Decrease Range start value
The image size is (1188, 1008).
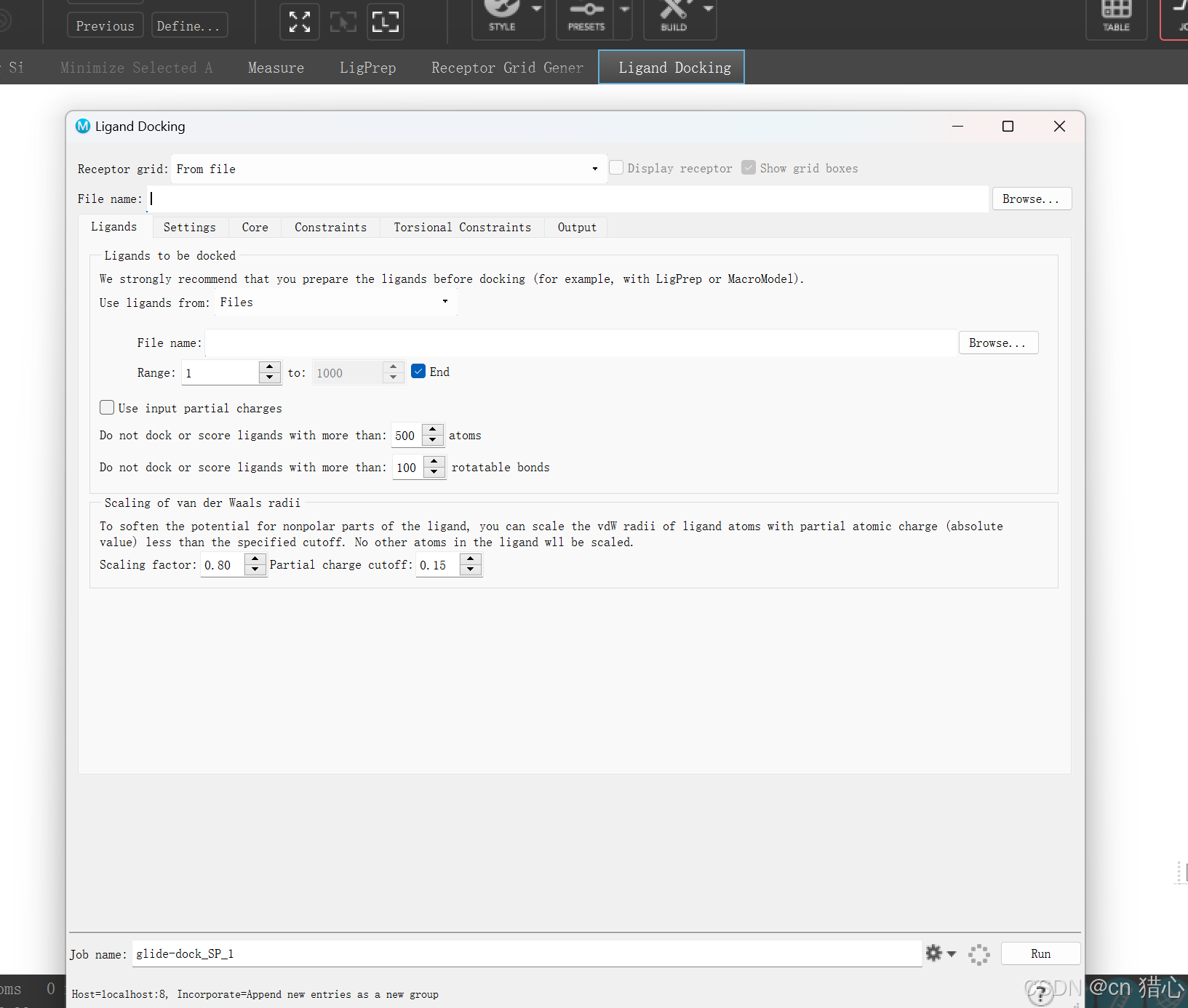pos(270,377)
